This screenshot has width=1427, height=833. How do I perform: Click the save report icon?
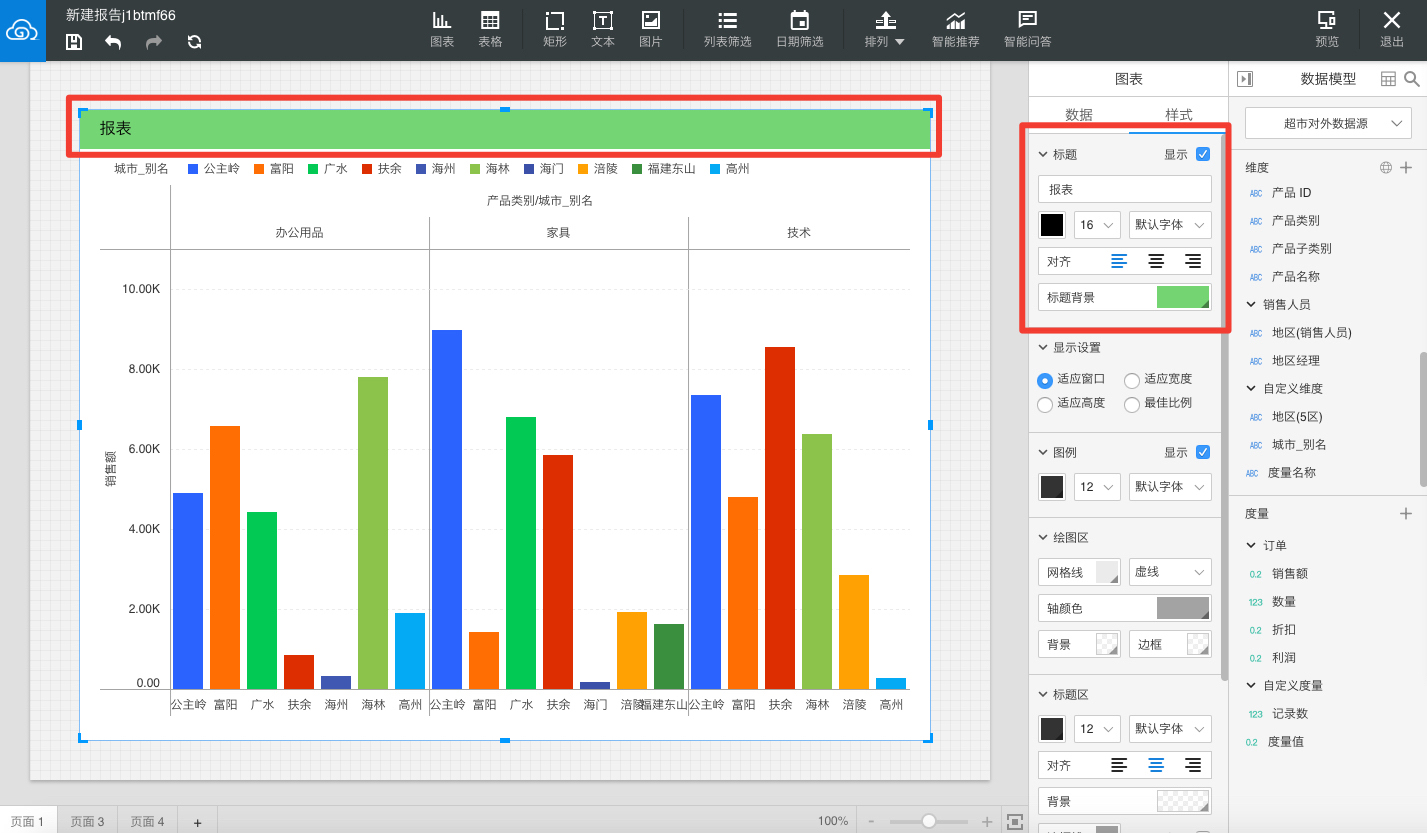pyautogui.click(x=74, y=42)
